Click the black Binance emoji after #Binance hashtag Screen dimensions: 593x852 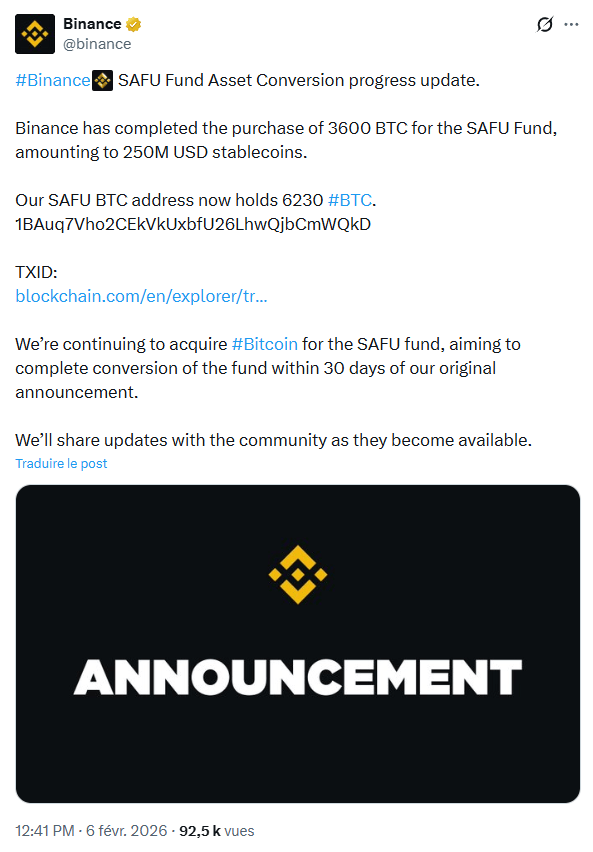(100, 79)
